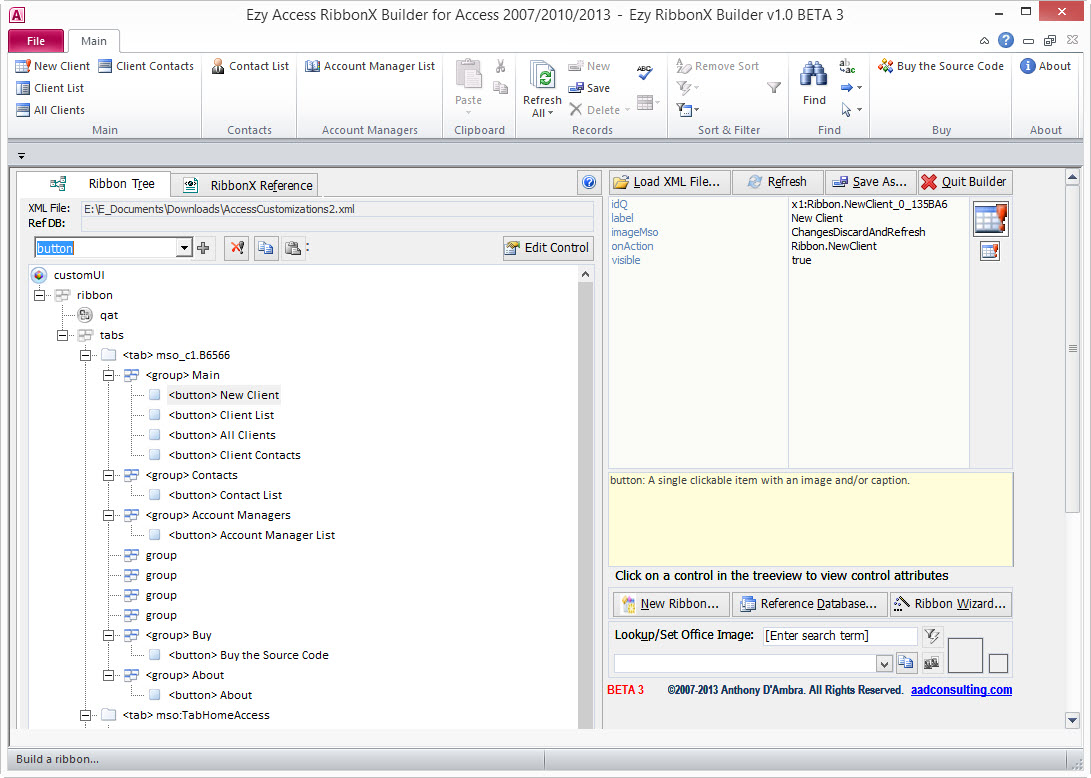Select button New Client in the tree
Screen dimensions: 1091x778
click(223, 395)
